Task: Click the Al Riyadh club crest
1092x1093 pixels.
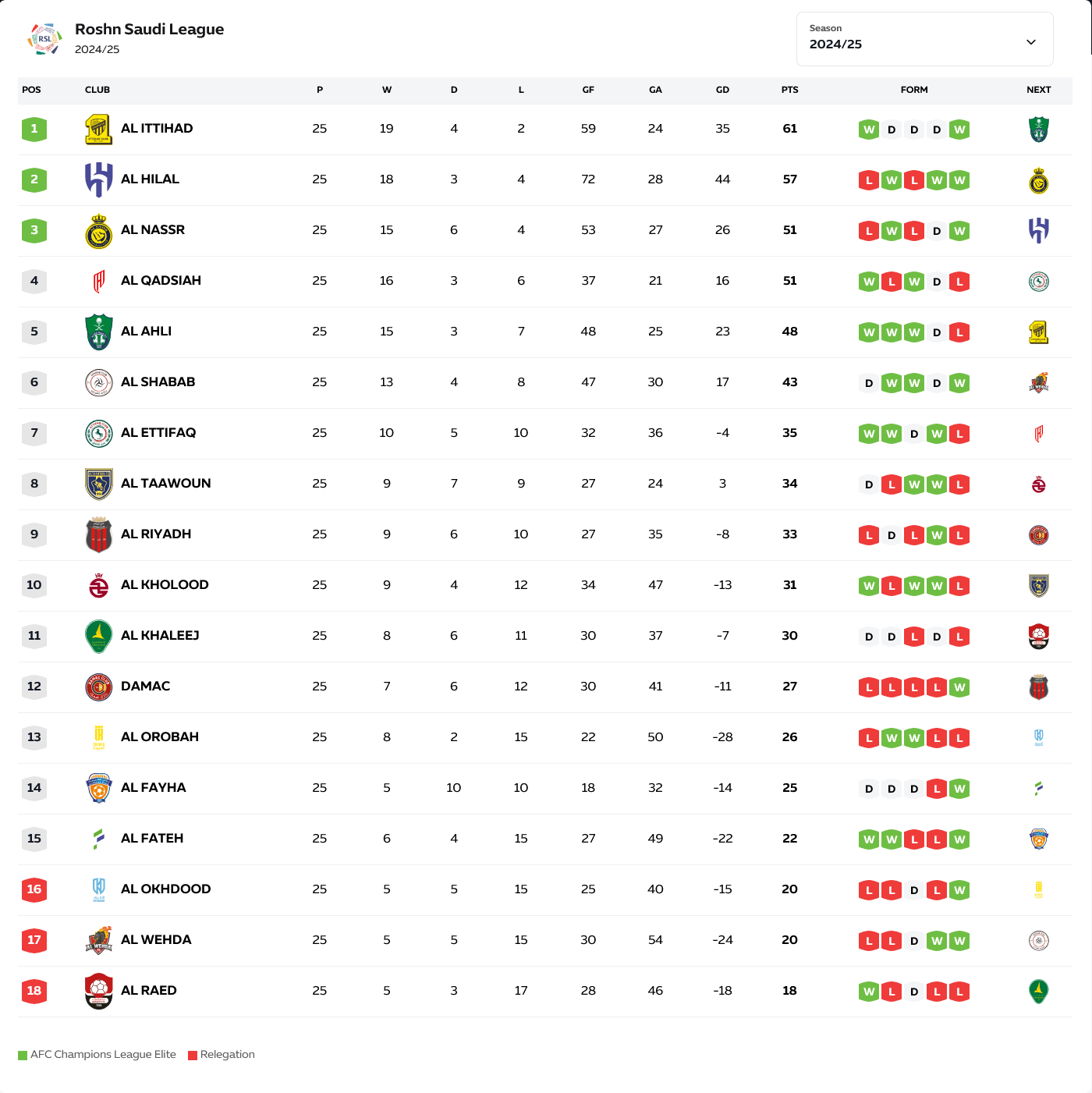Action: [x=98, y=535]
